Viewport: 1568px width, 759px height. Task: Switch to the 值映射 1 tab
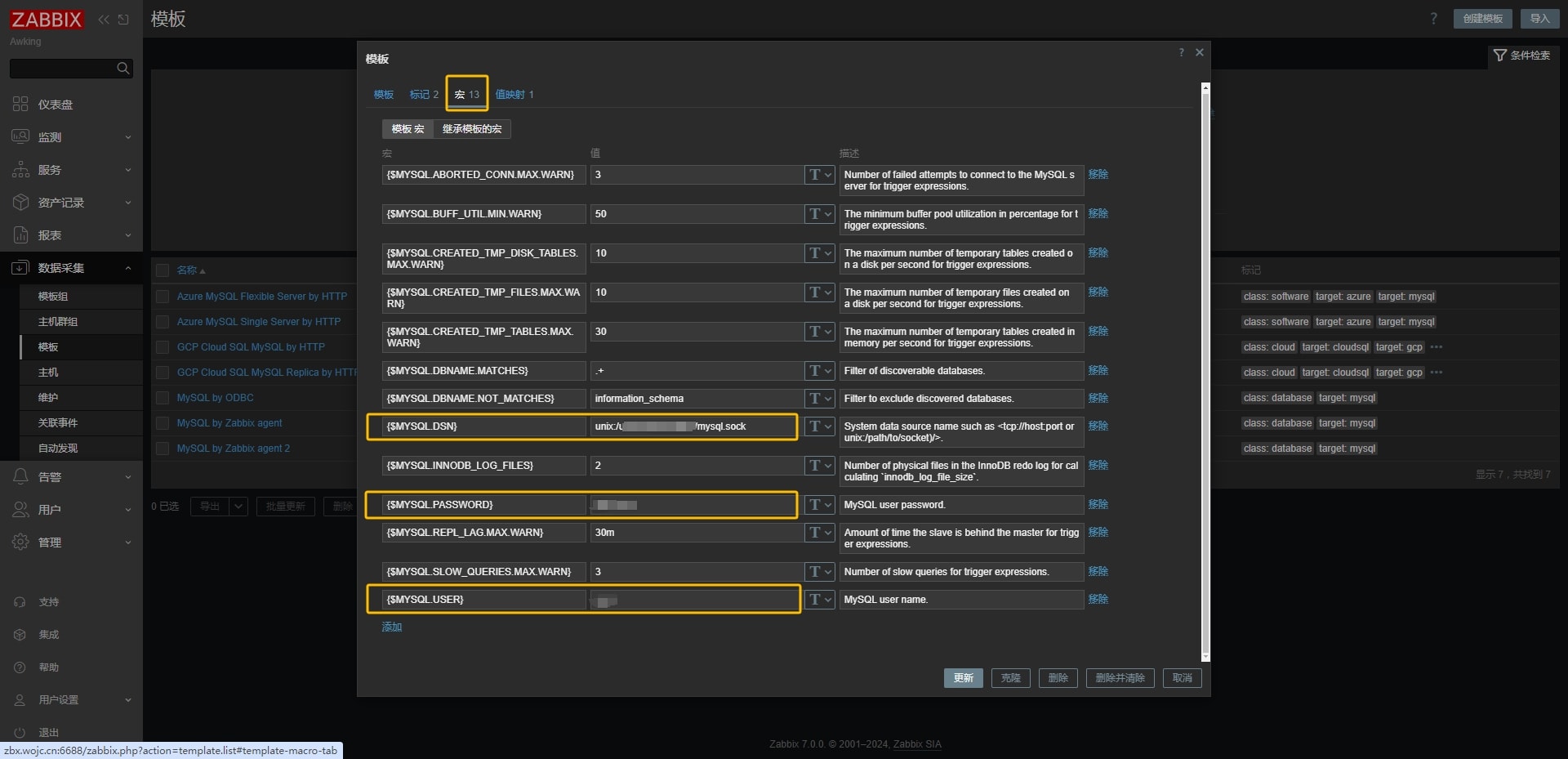[x=514, y=95]
